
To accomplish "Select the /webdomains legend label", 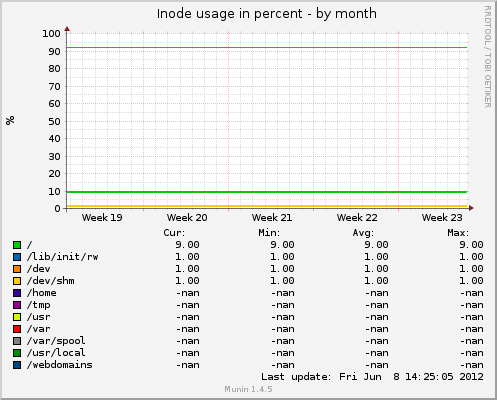I will point(60,365).
